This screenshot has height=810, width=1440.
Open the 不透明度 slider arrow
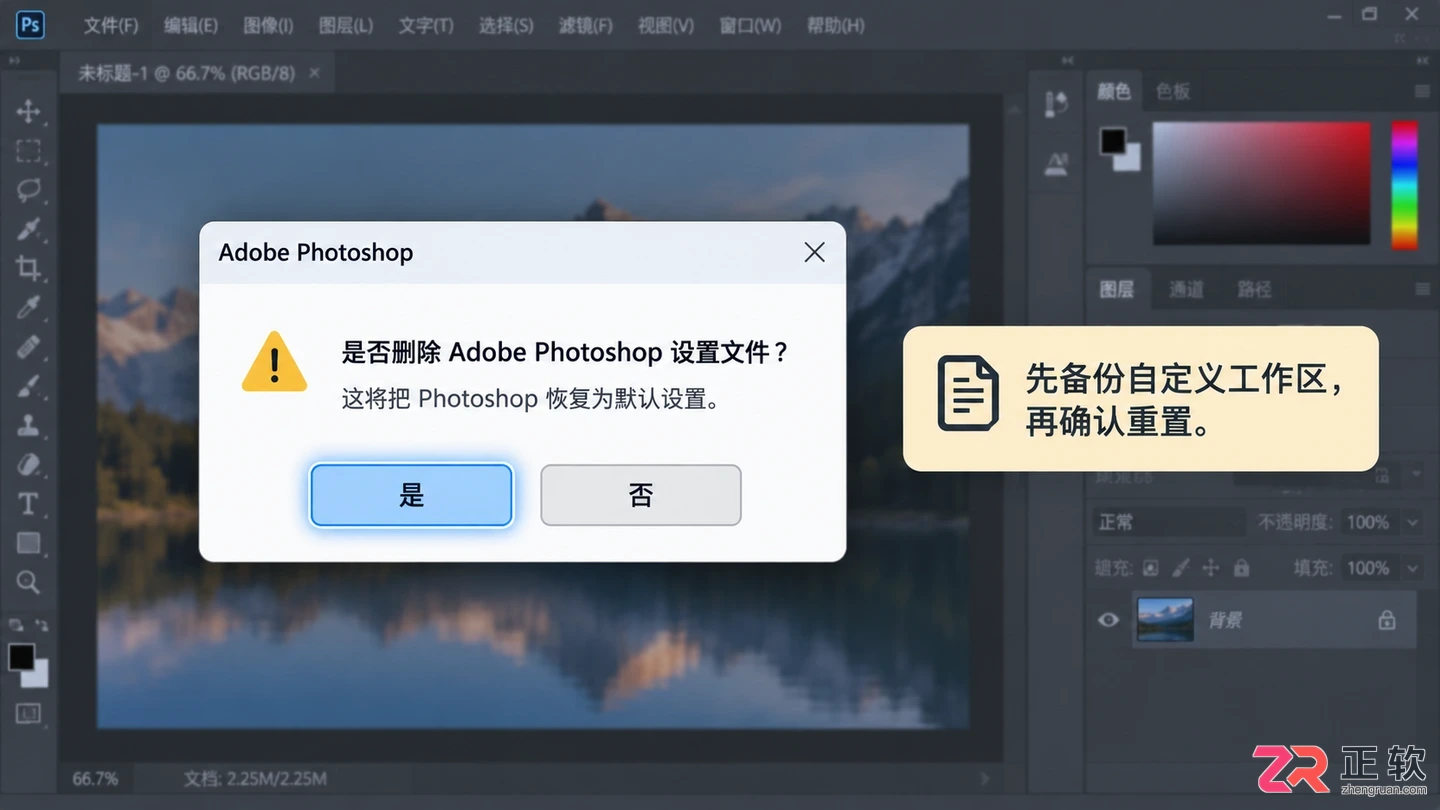coord(1413,522)
